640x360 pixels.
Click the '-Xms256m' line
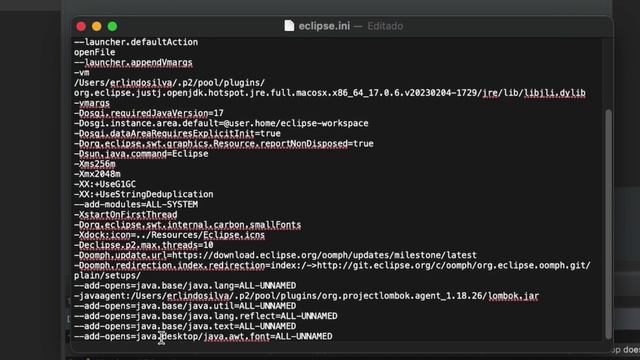click(x=95, y=164)
